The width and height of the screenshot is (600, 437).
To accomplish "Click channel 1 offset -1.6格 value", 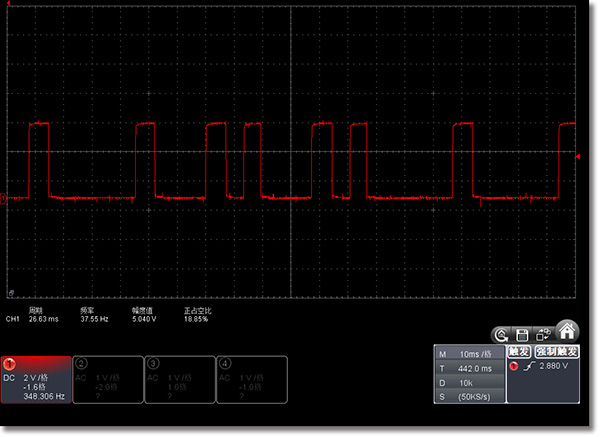I will (34, 388).
